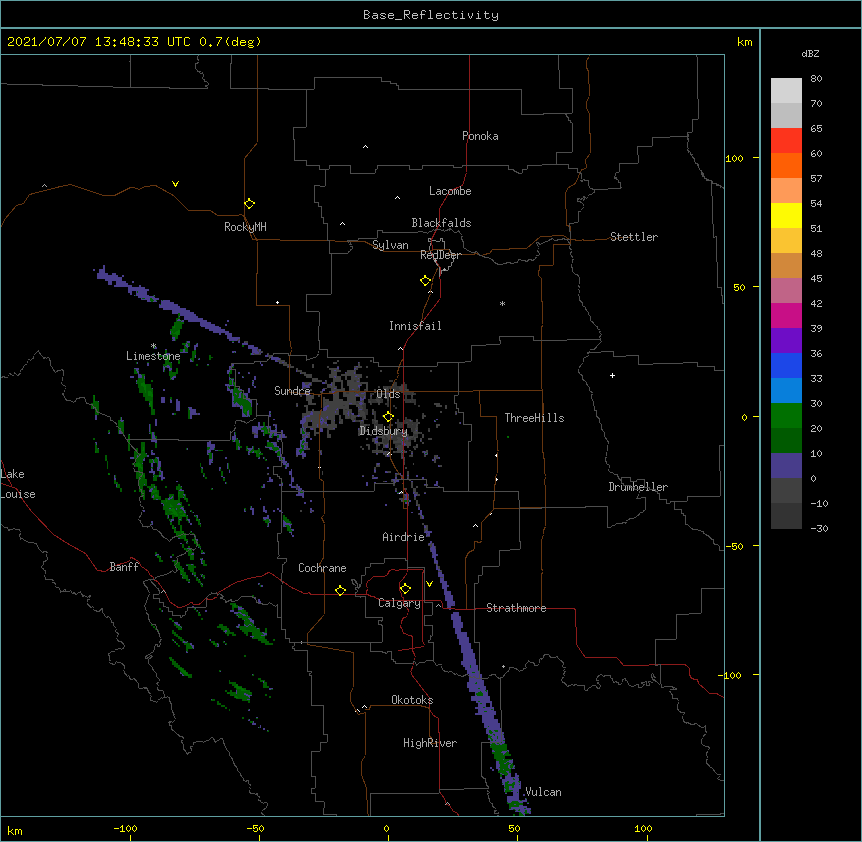
Task: Select the bright yellow legend swatch
Action: [786, 215]
